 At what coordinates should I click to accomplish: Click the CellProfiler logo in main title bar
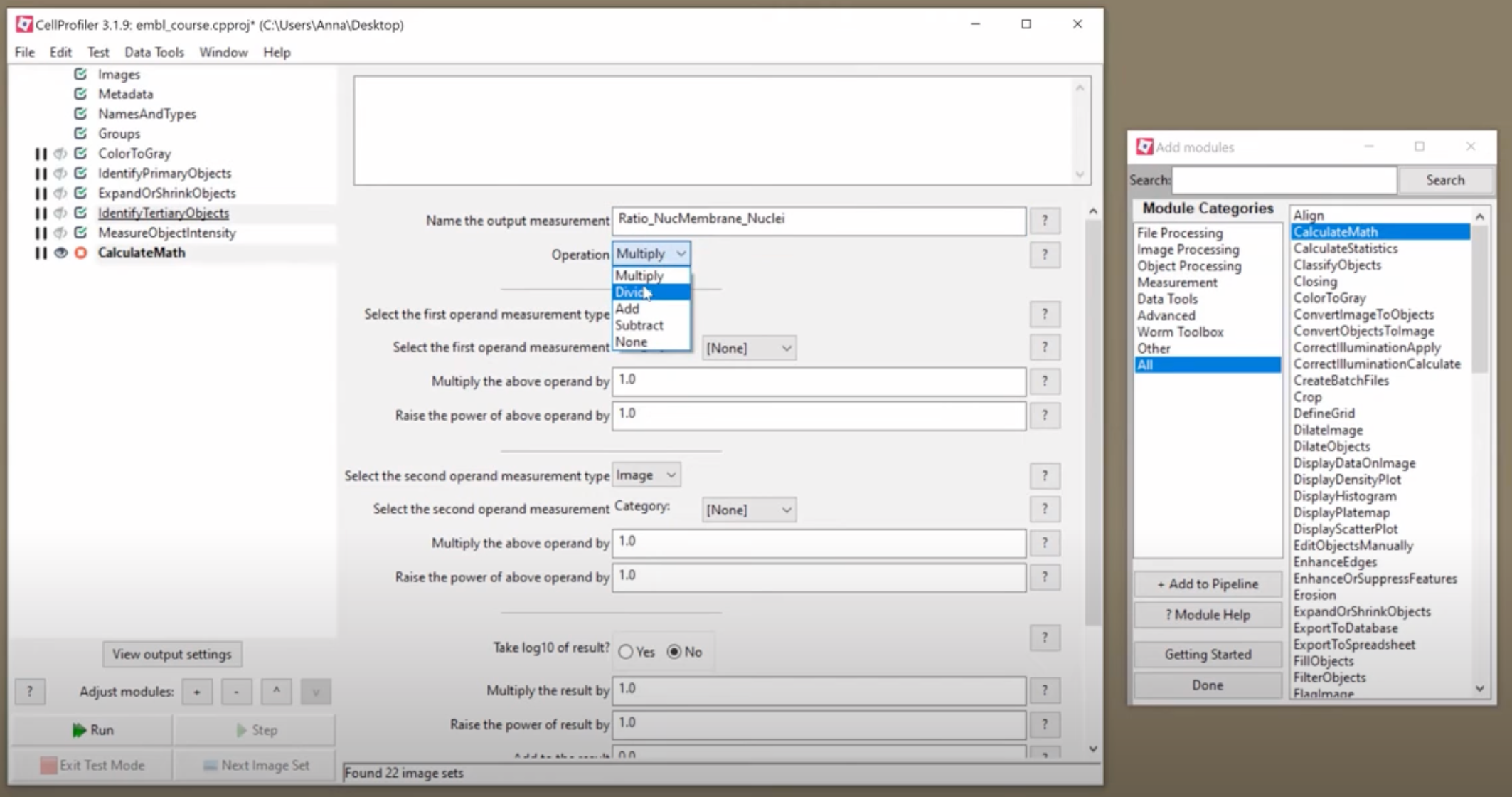(x=24, y=24)
